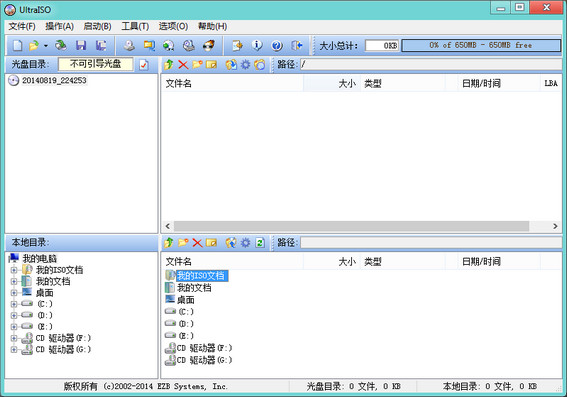Open the 启动(B) menu
The image size is (567, 397).
coord(97,26)
